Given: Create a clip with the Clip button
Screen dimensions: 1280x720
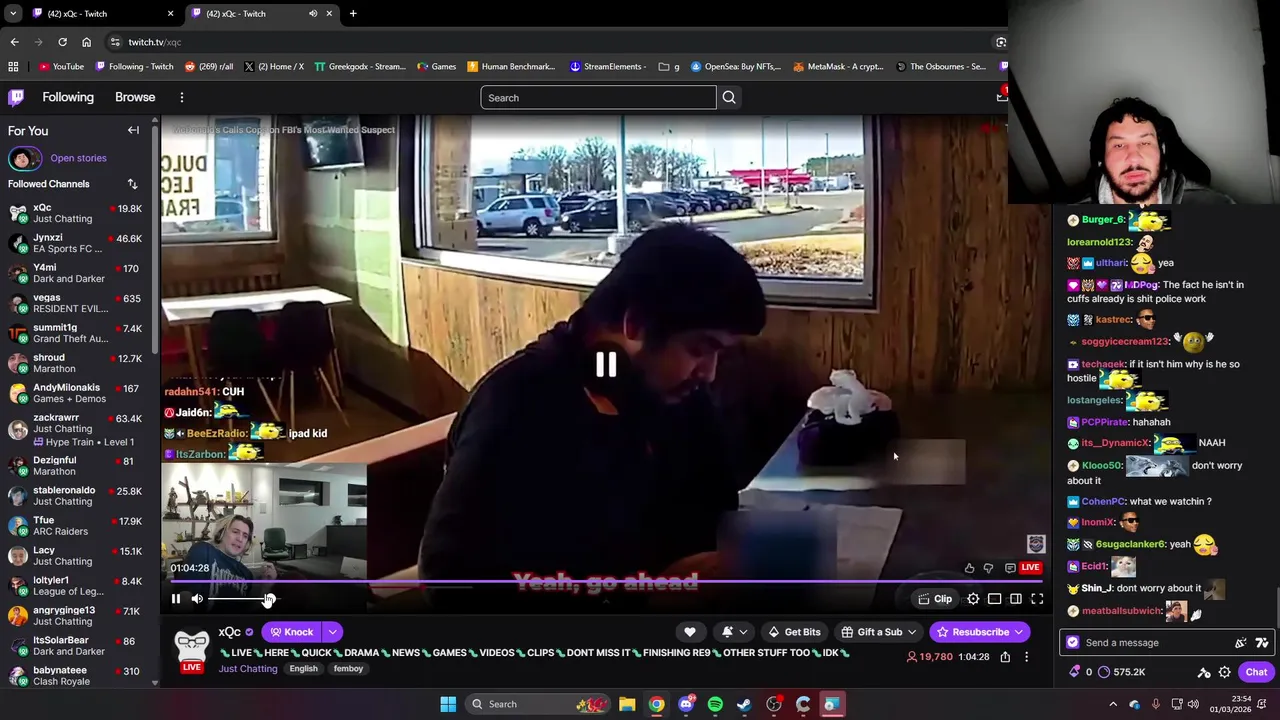Looking at the screenshot, I should pyautogui.click(x=935, y=599).
